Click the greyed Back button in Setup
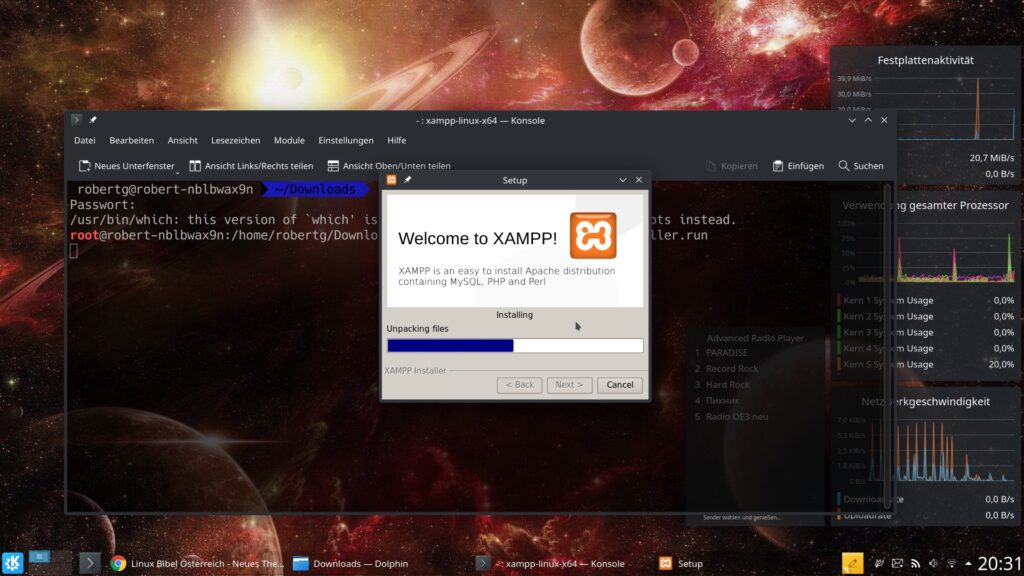This screenshot has height=576, width=1024. [519, 385]
